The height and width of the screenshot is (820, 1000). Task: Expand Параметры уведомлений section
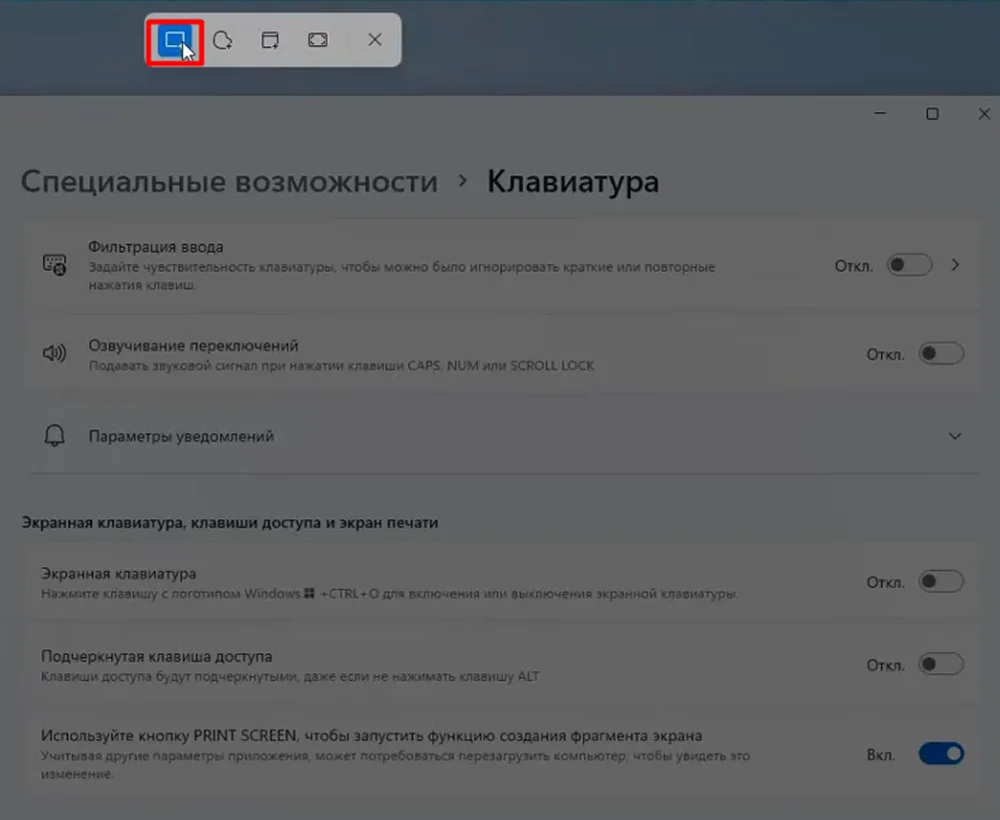(957, 435)
